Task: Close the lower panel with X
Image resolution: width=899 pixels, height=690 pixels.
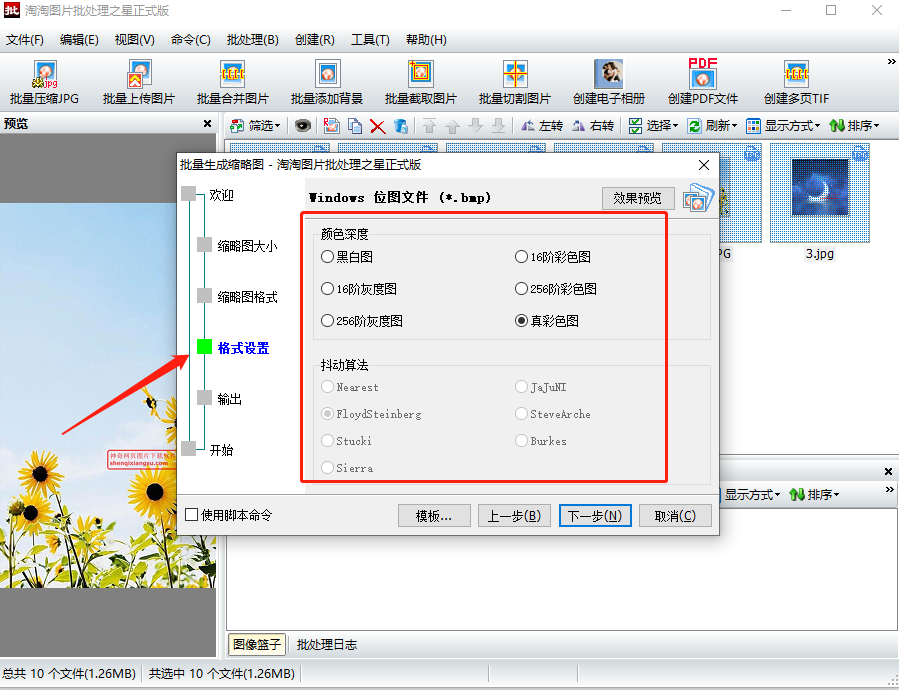Action: (x=888, y=471)
